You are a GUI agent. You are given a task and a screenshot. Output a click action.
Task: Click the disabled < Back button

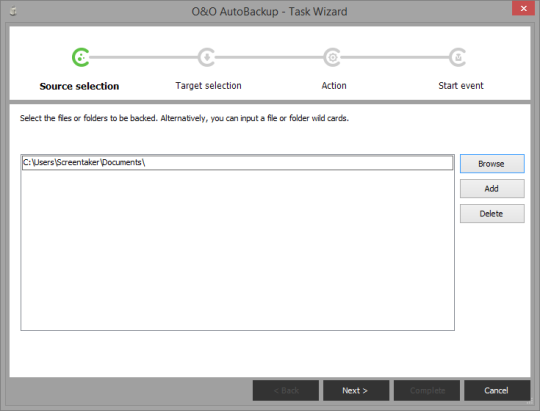(x=286, y=390)
